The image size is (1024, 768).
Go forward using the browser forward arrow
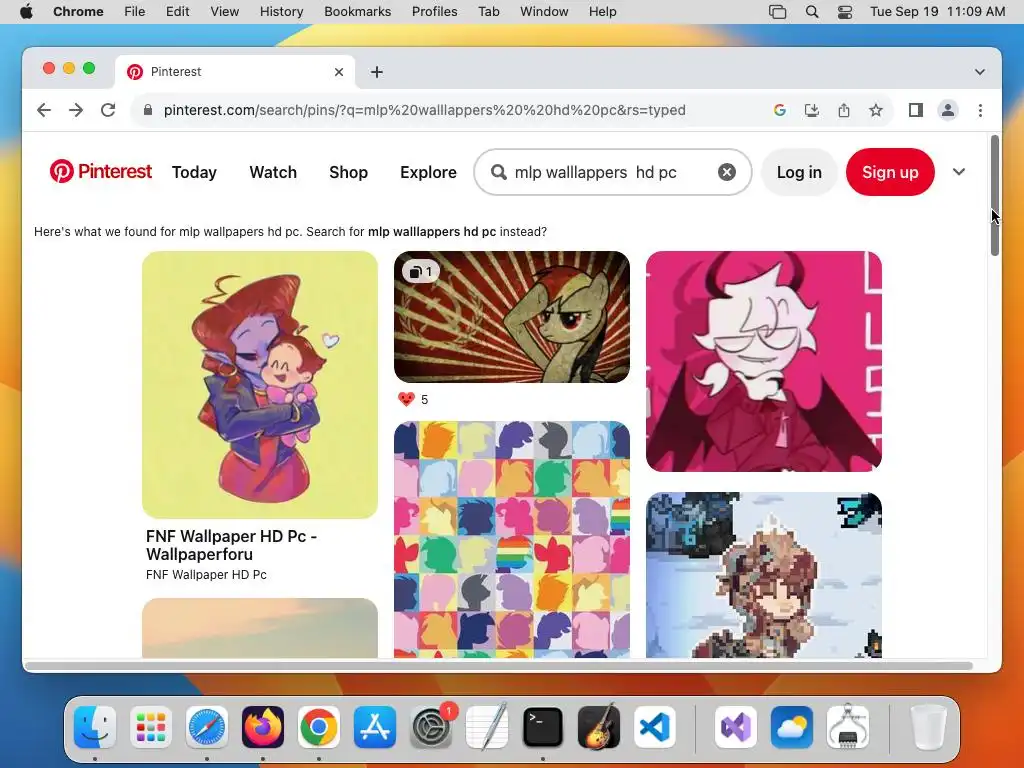tap(76, 110)
